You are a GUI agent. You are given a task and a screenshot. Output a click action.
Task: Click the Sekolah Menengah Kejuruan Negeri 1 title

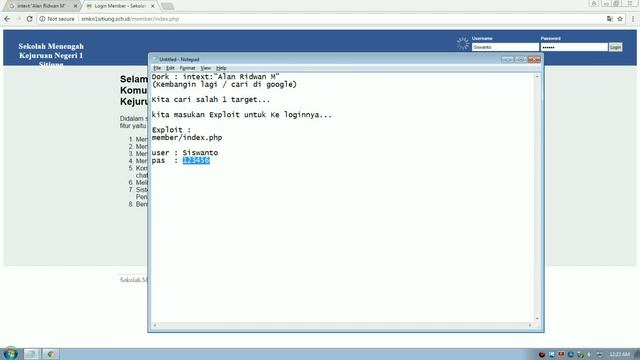(x=51, y=51)
